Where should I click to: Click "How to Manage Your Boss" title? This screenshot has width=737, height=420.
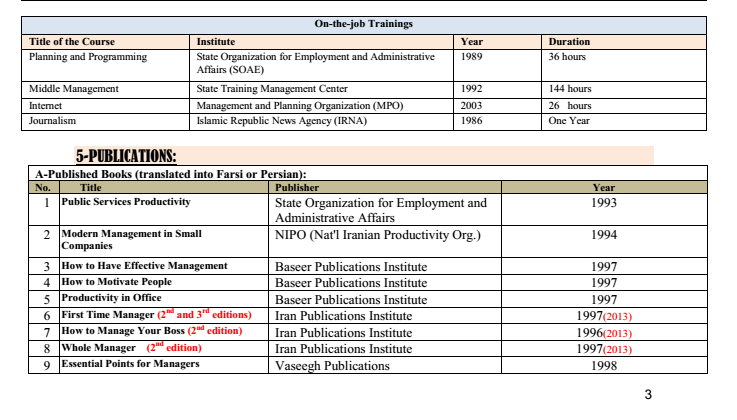coord(117,331)
